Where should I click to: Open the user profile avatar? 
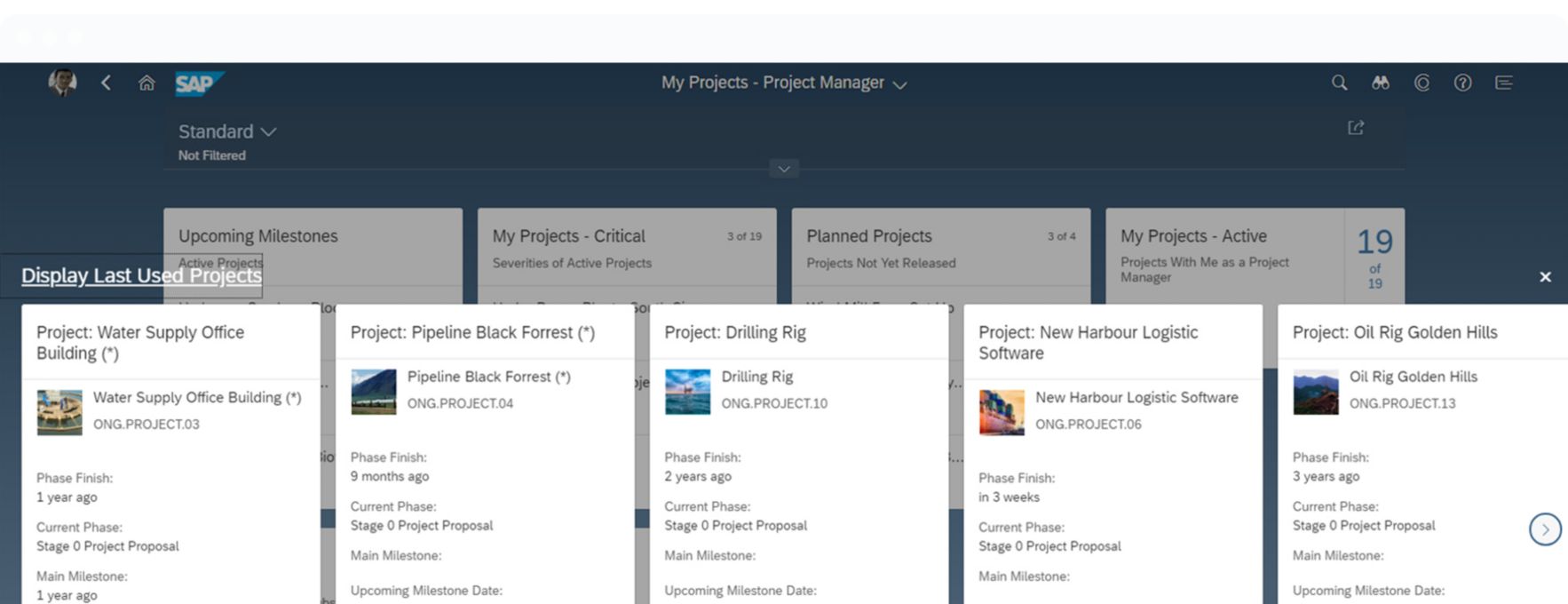click(x=62, y=83)
